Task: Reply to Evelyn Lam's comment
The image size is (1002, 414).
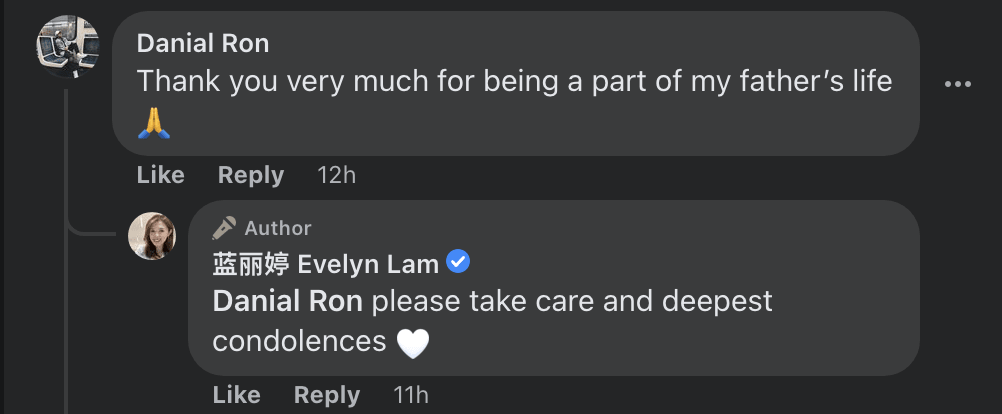Action: [x=327, y=395]
